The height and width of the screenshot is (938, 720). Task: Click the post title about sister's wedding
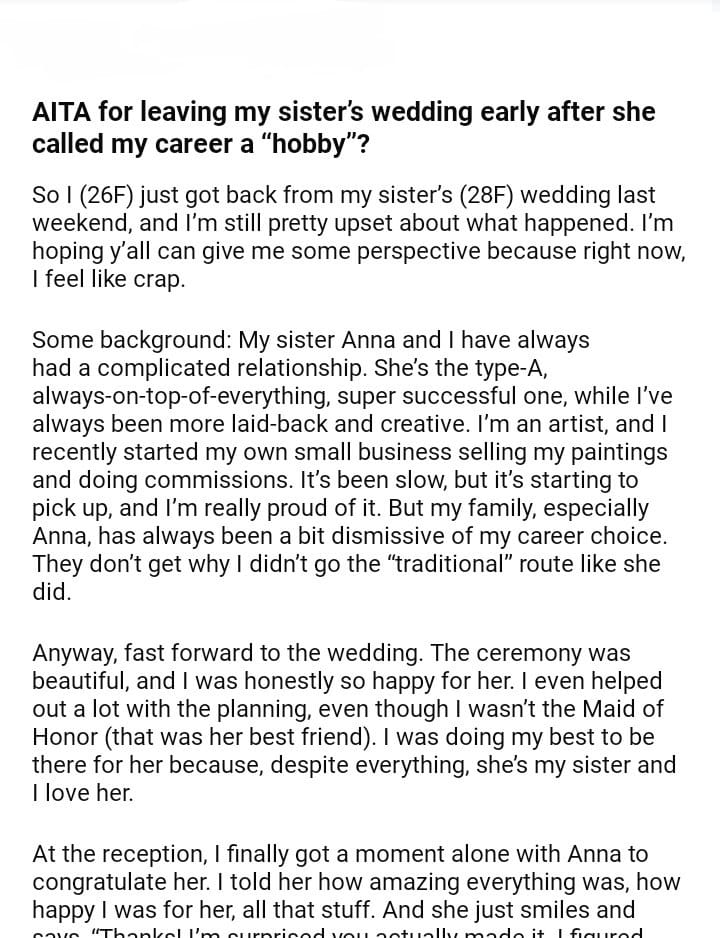(343, 127)
